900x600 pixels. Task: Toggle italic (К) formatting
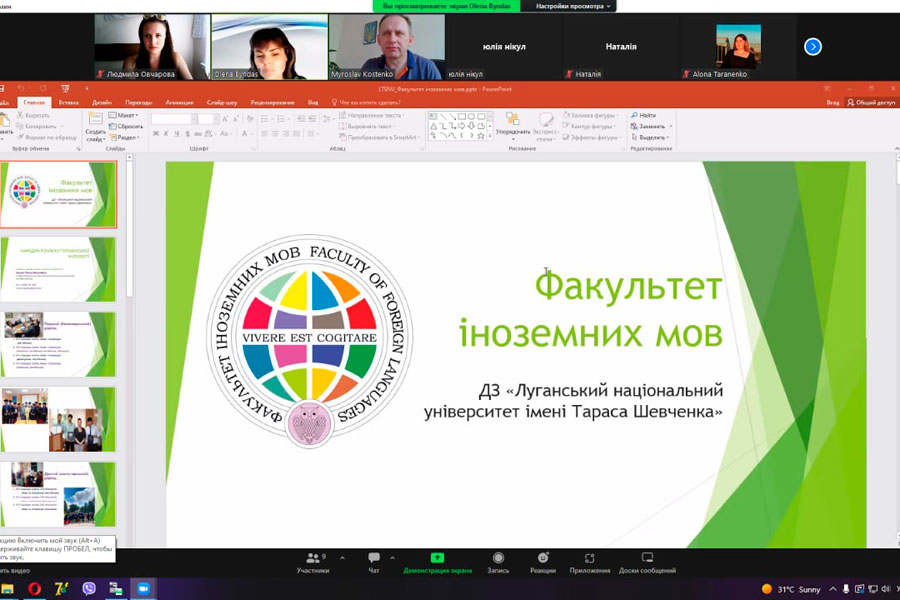click(166, 134)
